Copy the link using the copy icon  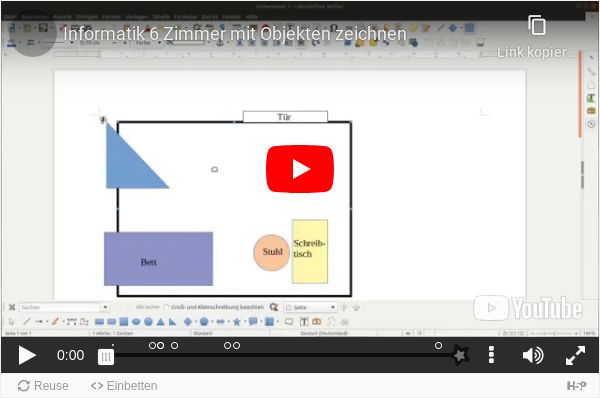[537, 25]
